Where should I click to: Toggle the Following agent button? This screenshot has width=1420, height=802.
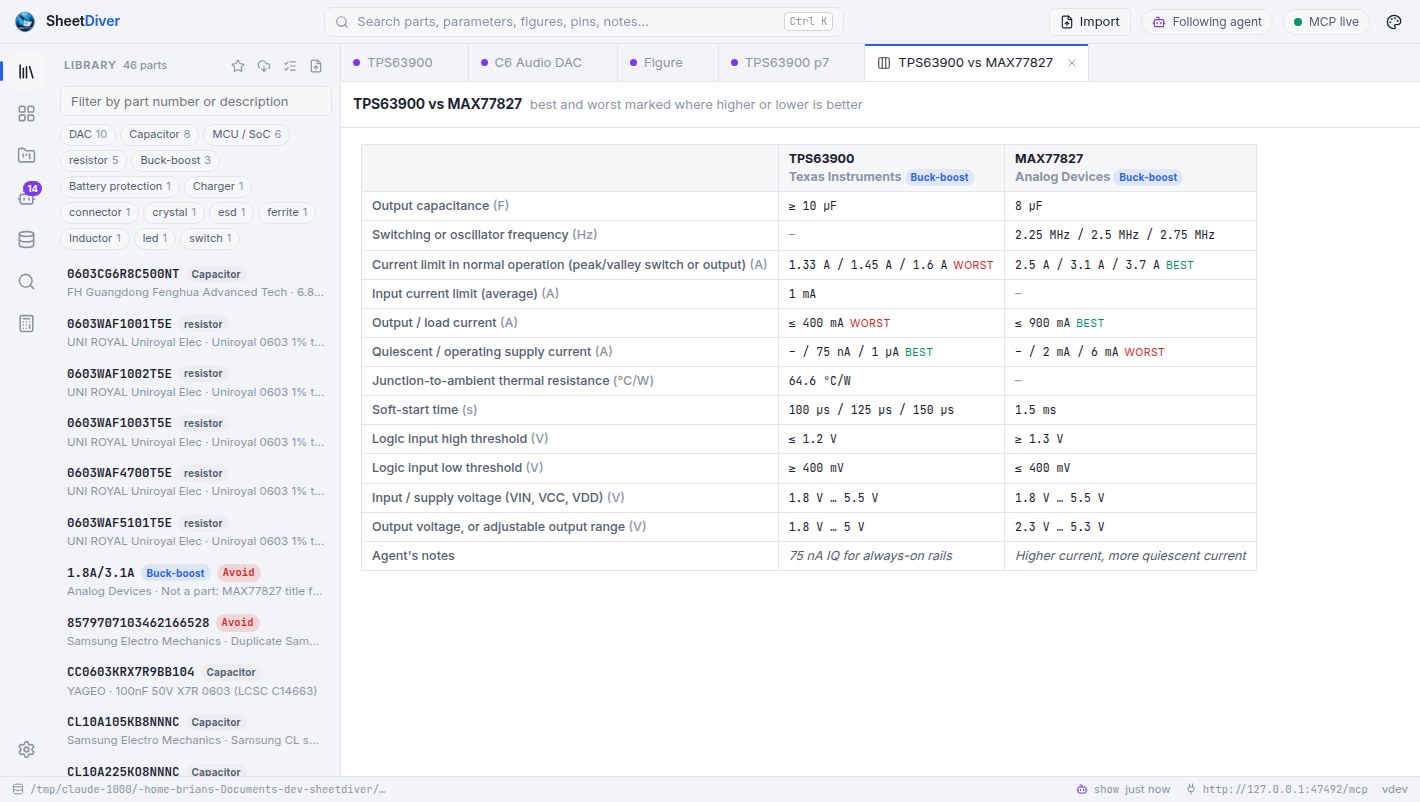click(1206, 22)
